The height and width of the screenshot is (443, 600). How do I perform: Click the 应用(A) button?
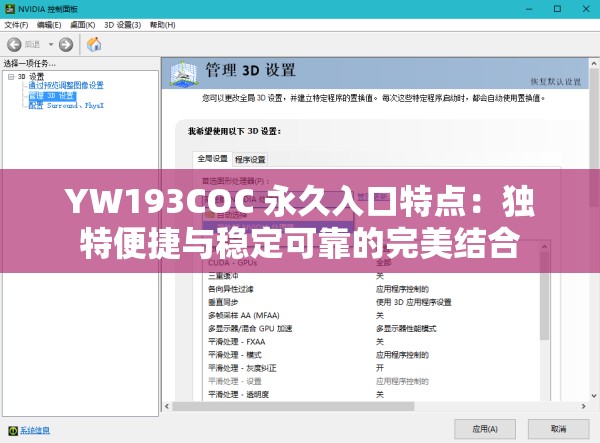pyautogui.click(x=485, y=429)
